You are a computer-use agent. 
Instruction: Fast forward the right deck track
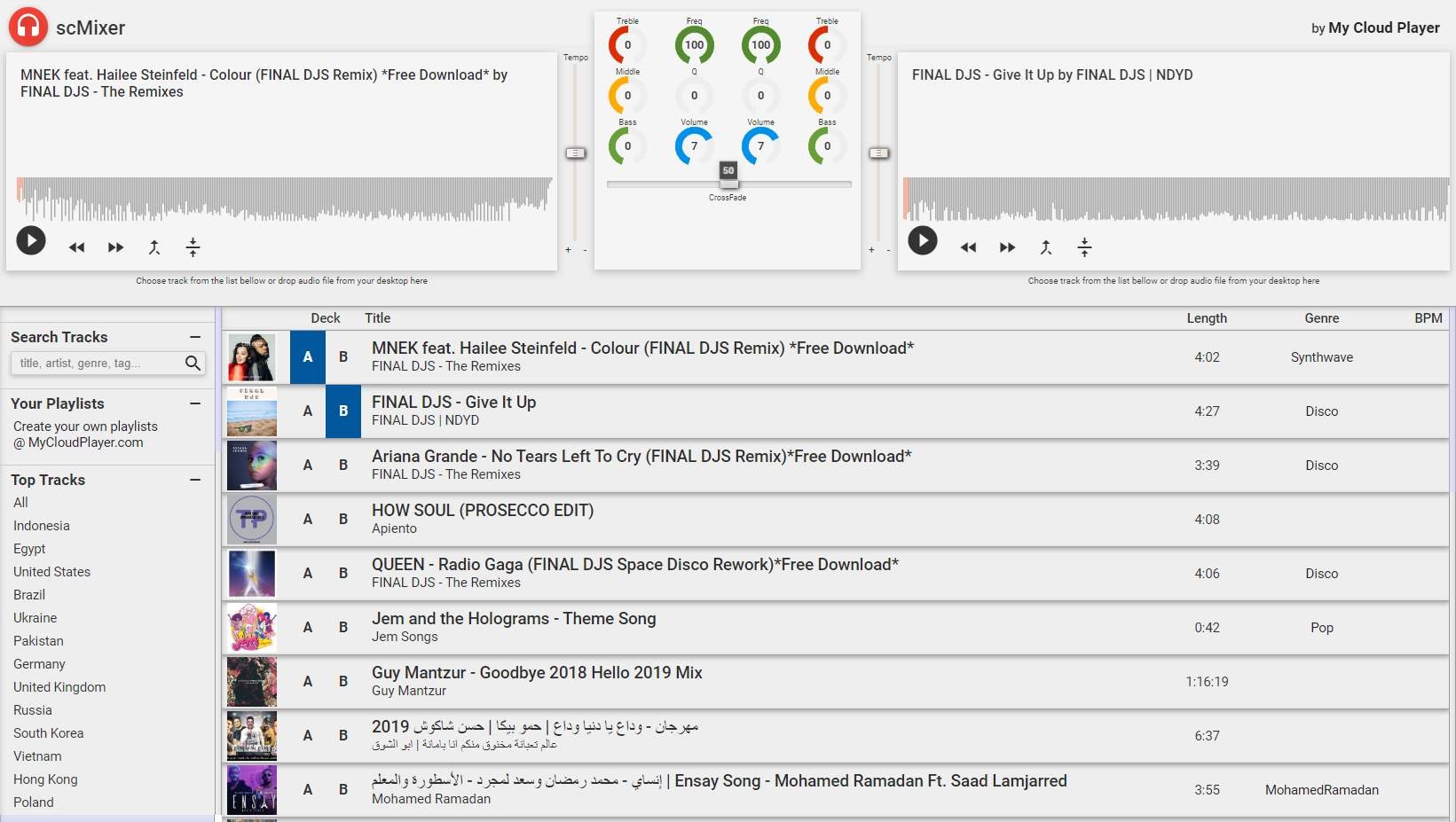pos(1007,247)
